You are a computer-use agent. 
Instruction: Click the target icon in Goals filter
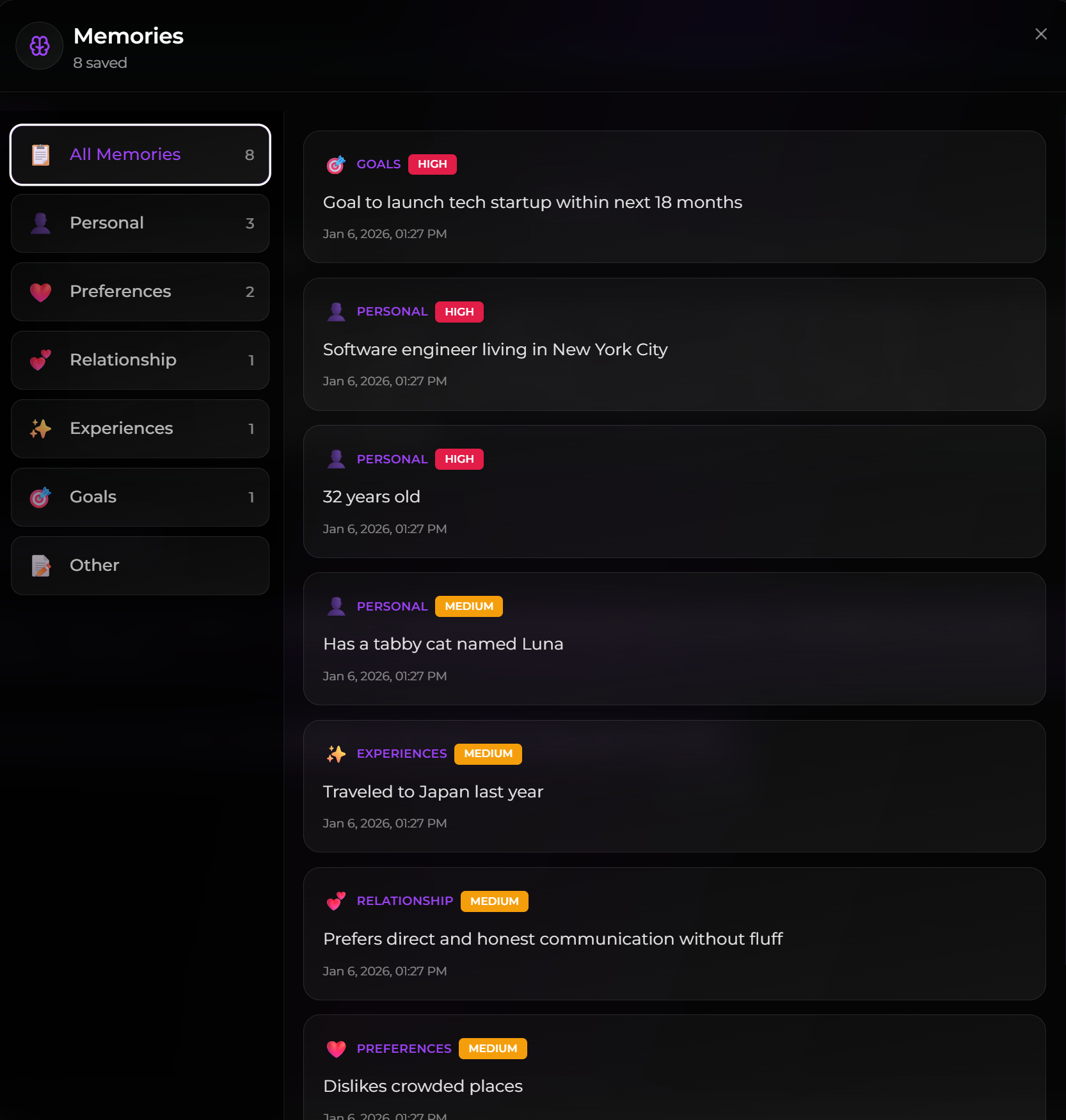point(41,497)
